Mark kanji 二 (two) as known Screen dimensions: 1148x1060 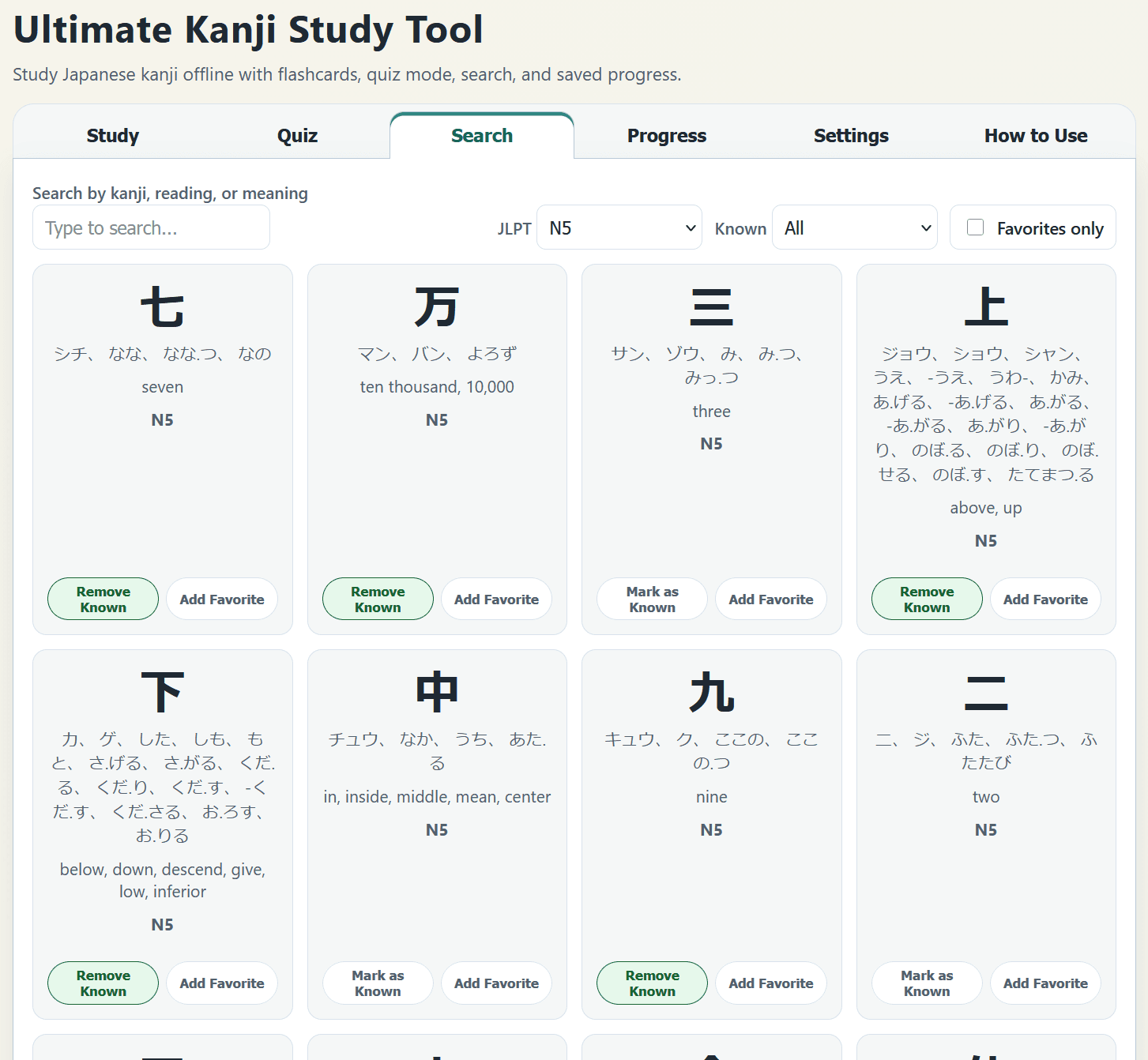click(x=927, y=983)
